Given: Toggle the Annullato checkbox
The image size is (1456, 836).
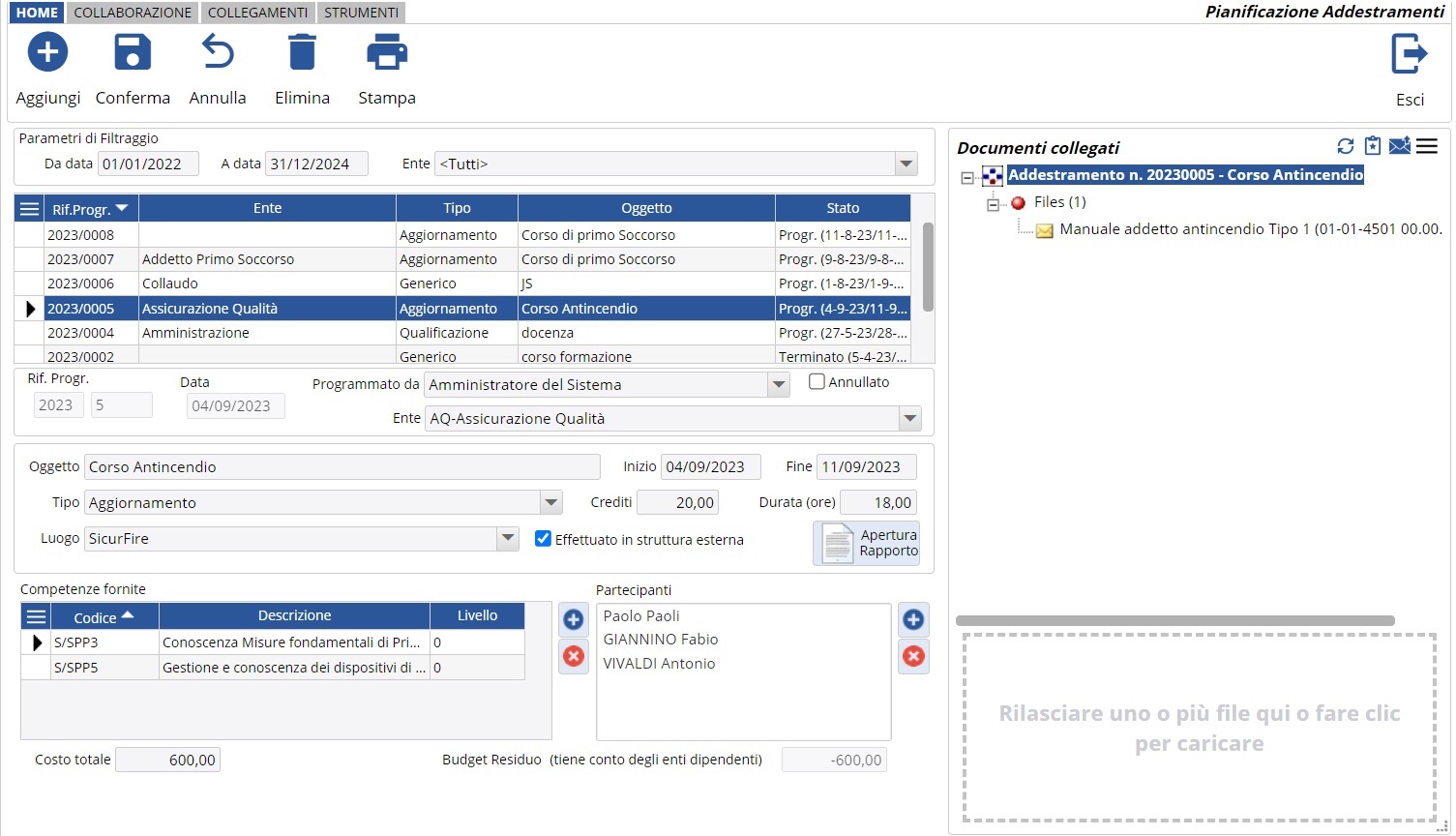Looking at the screenshot, I should [x=817, y=382].
